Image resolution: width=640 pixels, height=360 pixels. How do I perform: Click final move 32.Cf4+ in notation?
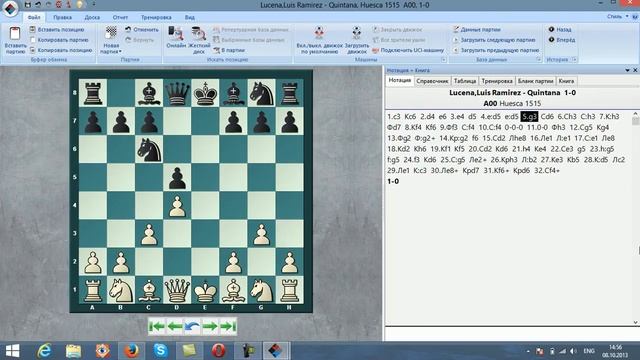(547, 171)
